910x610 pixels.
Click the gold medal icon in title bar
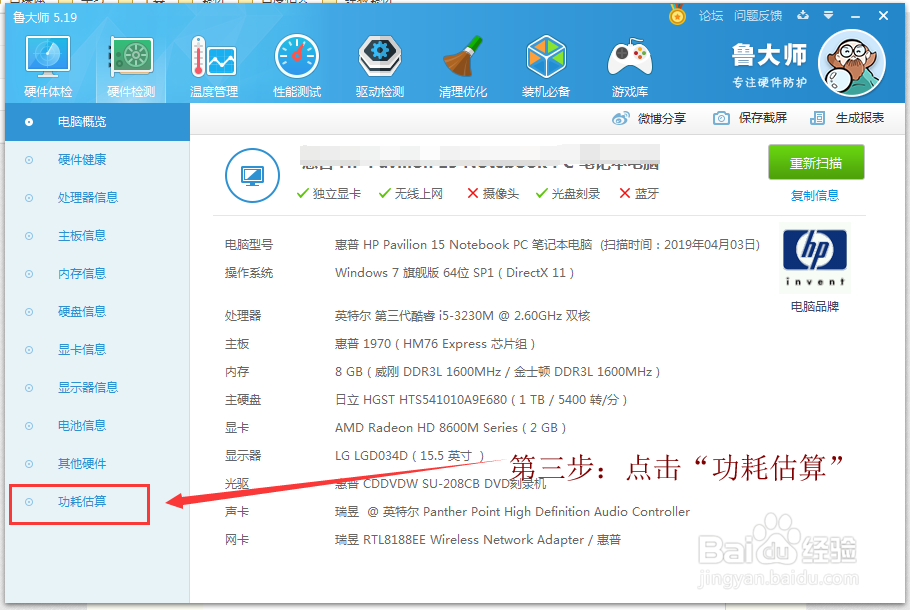pyautogui.click(x=677, y=15)
